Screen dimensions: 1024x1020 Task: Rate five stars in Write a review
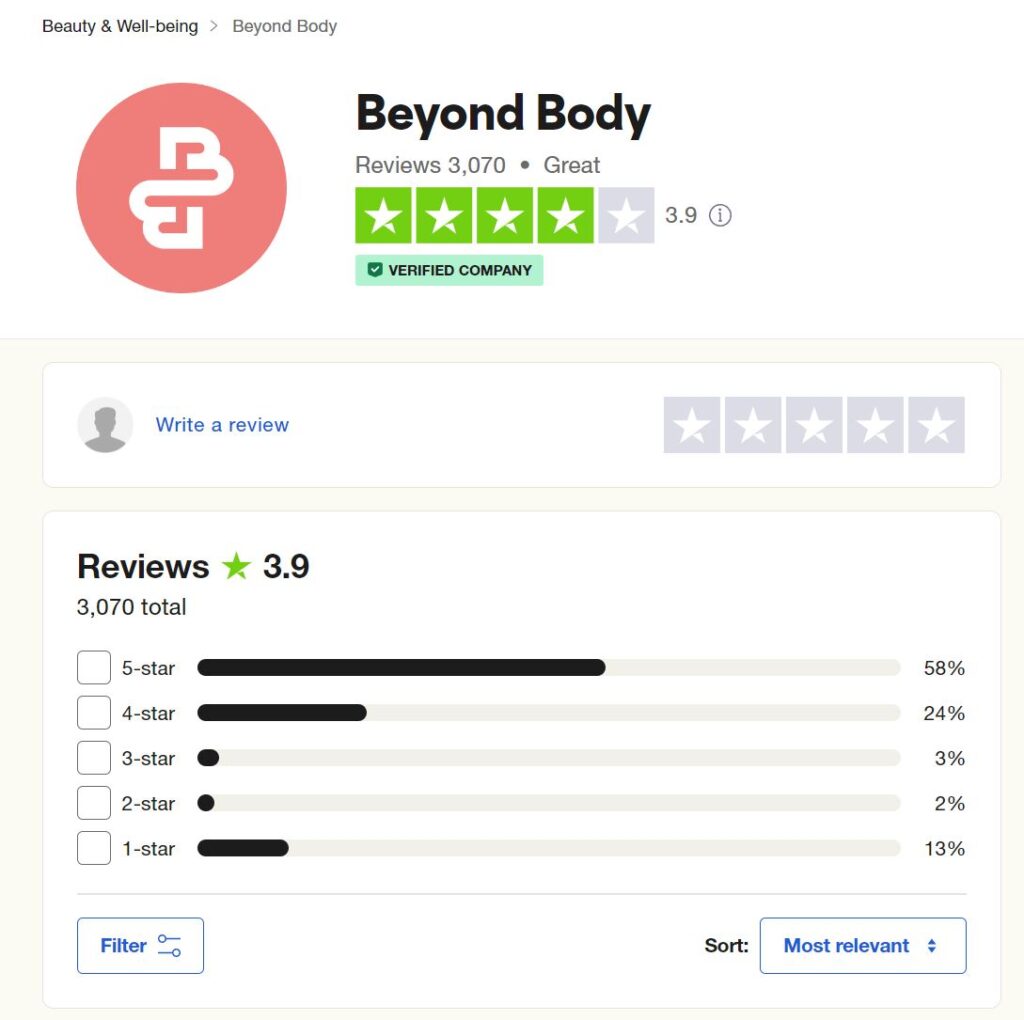[x=936, y=425]
